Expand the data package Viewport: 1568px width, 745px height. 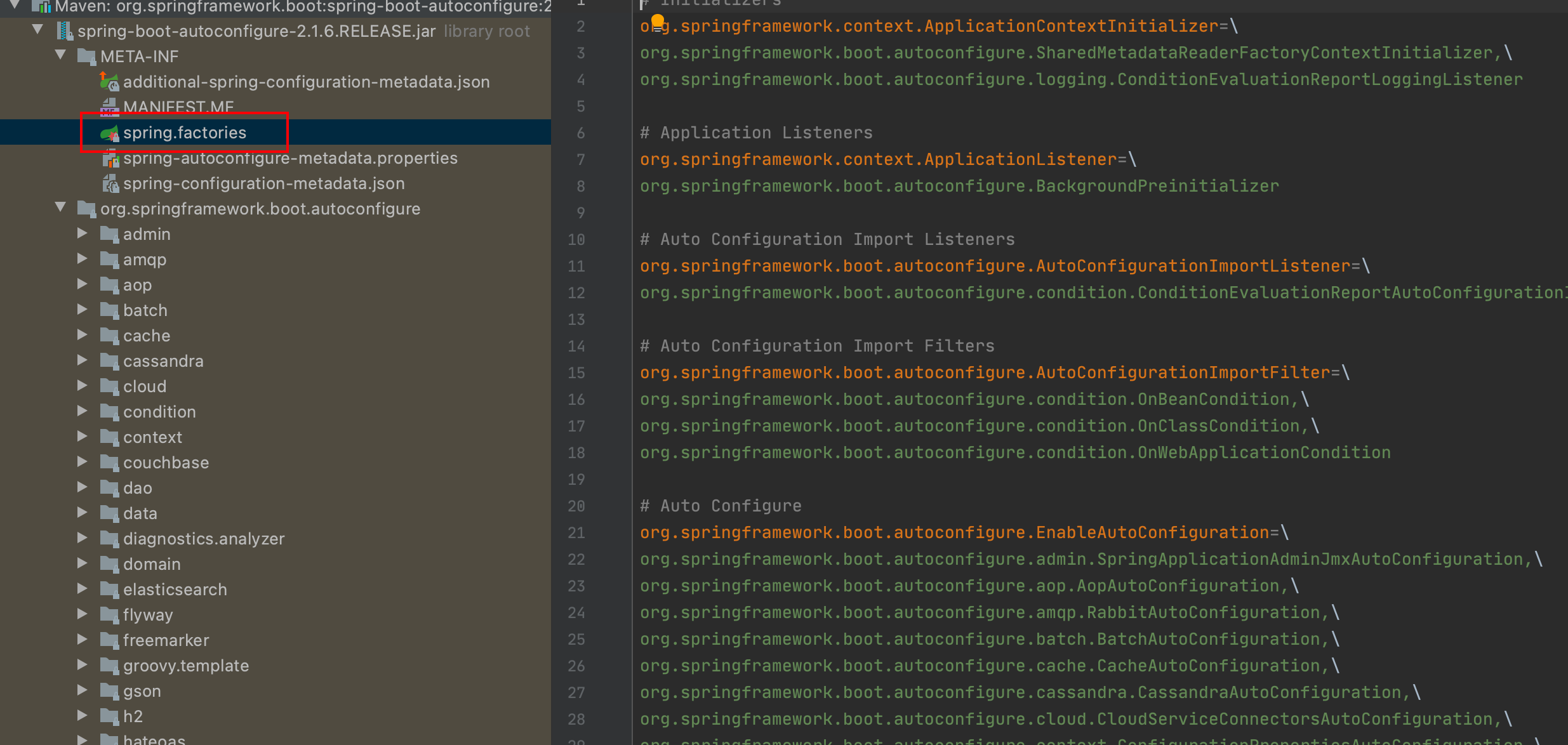[82, 512]
